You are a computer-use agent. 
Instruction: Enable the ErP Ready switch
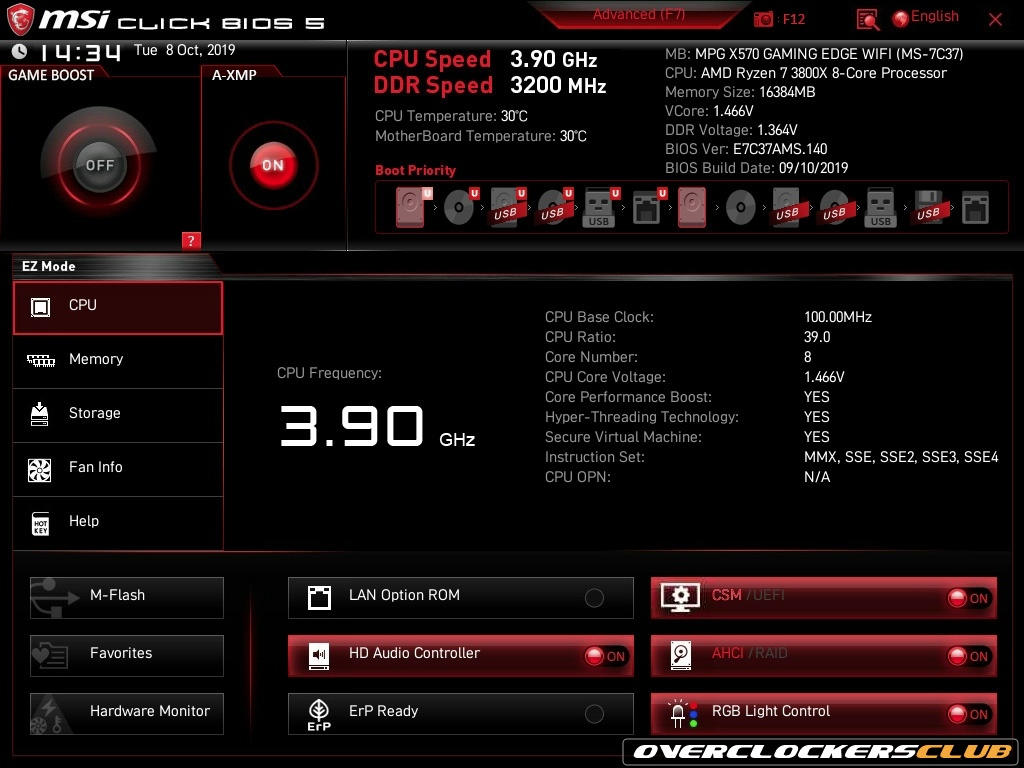coord(594,714)
